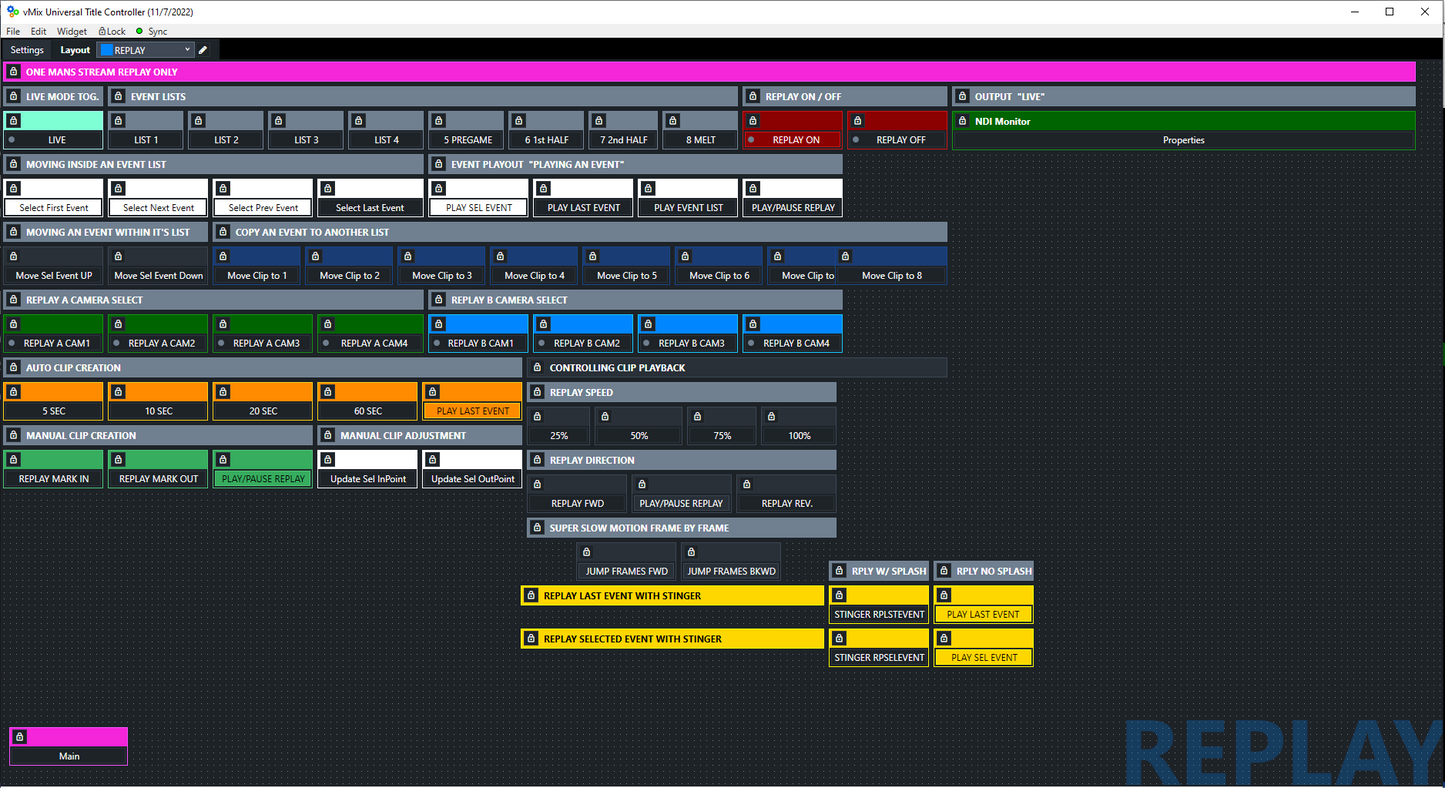Set replay speed to 50%
1445x788 pixels.
coord(639,435)
